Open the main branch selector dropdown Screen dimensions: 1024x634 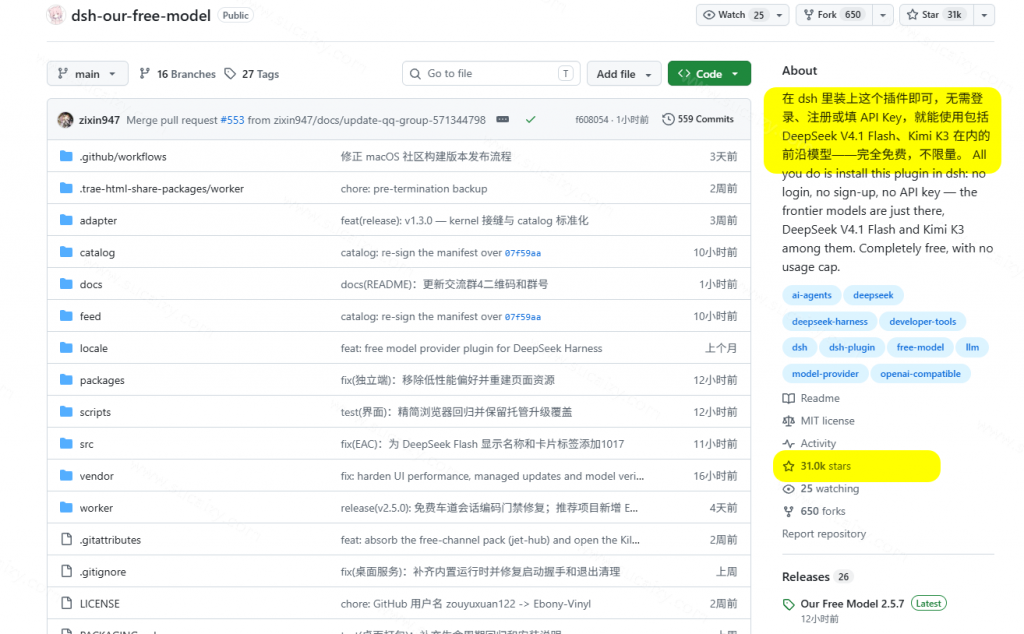(88, 74)
